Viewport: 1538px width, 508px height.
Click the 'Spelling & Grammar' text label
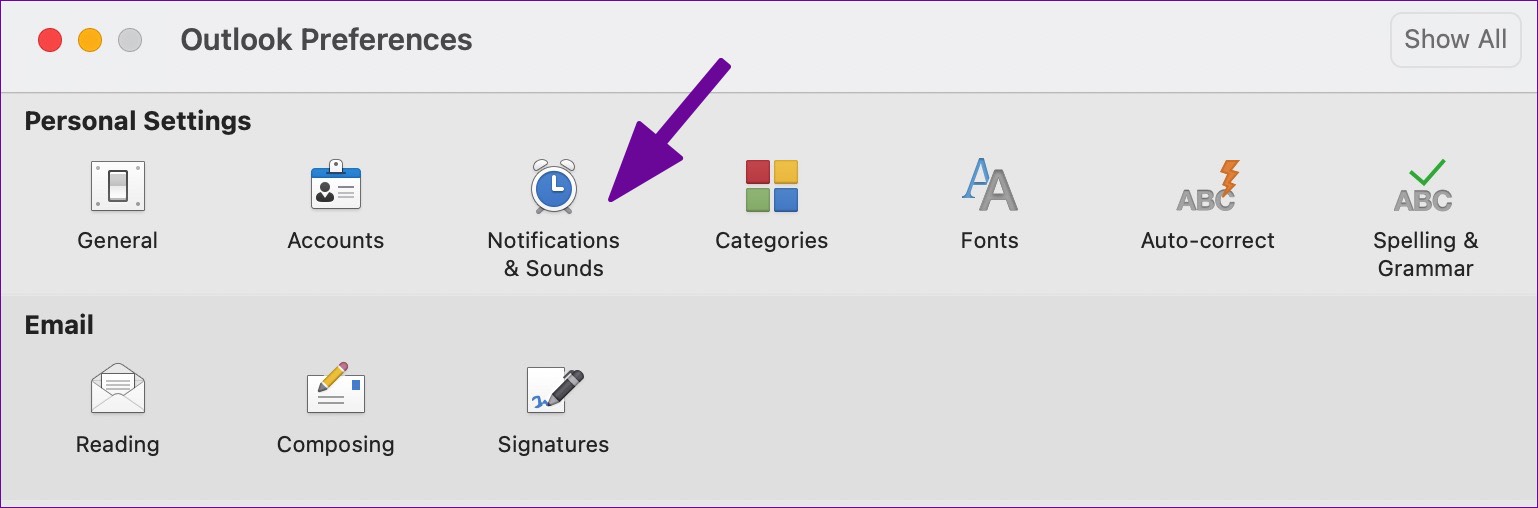[x=1425, y=254]
